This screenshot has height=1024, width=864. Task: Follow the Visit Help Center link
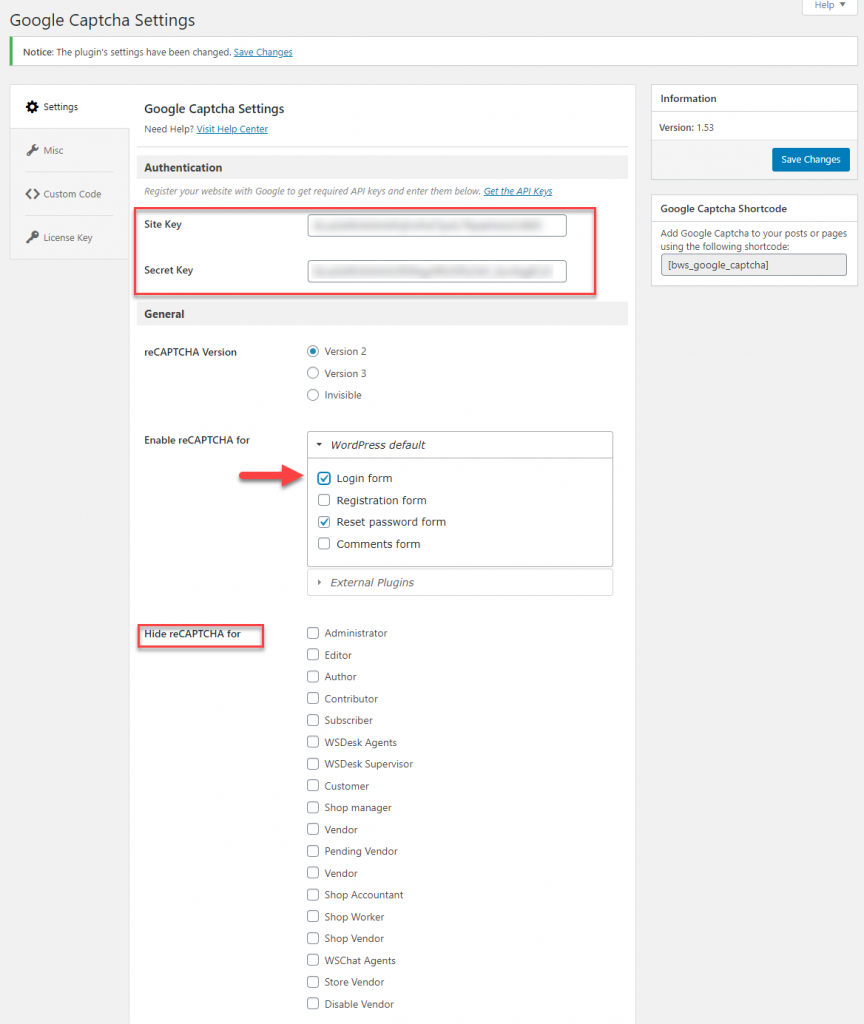[232, 129]
